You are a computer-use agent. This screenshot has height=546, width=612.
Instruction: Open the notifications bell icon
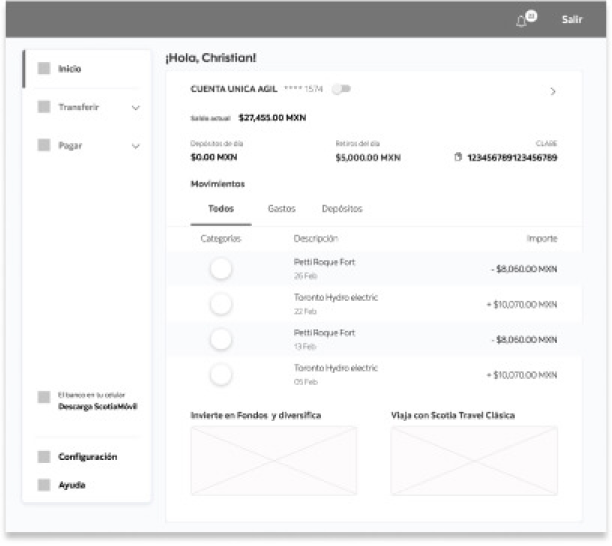tap(521, 21)
